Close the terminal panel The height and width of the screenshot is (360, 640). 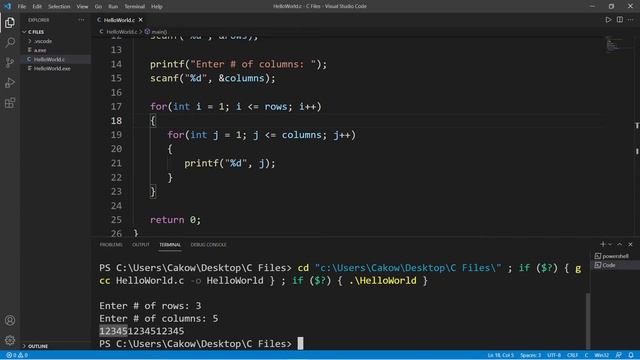click(x=631, y=244)
